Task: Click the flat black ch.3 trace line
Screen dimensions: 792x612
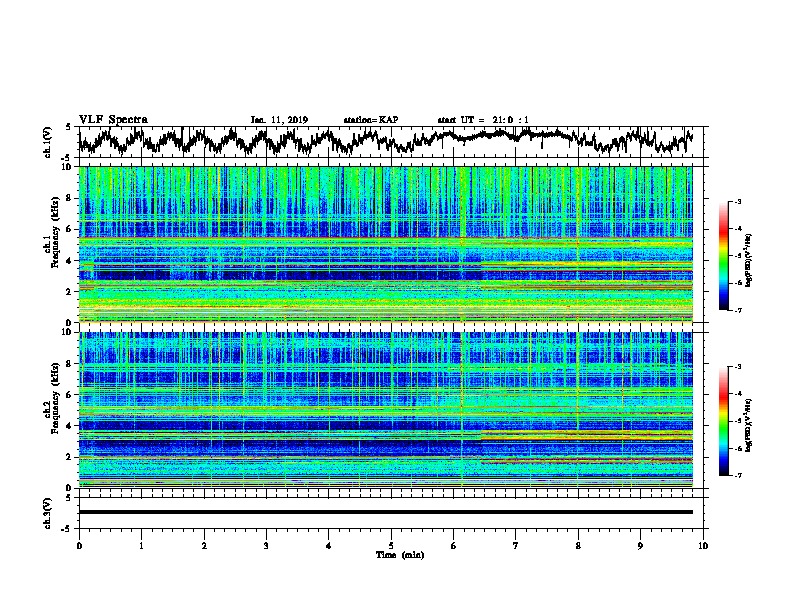Action: (385, 512)
